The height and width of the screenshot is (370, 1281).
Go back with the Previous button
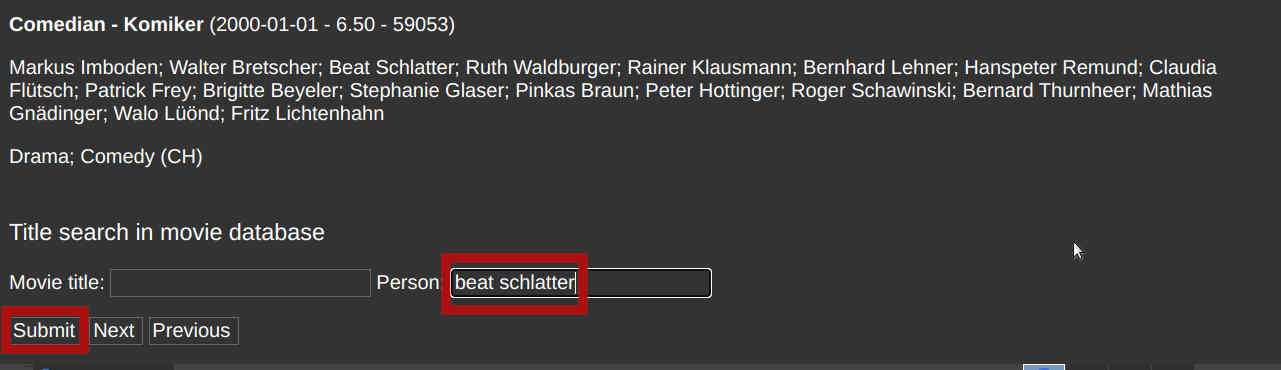click(191, 331)
